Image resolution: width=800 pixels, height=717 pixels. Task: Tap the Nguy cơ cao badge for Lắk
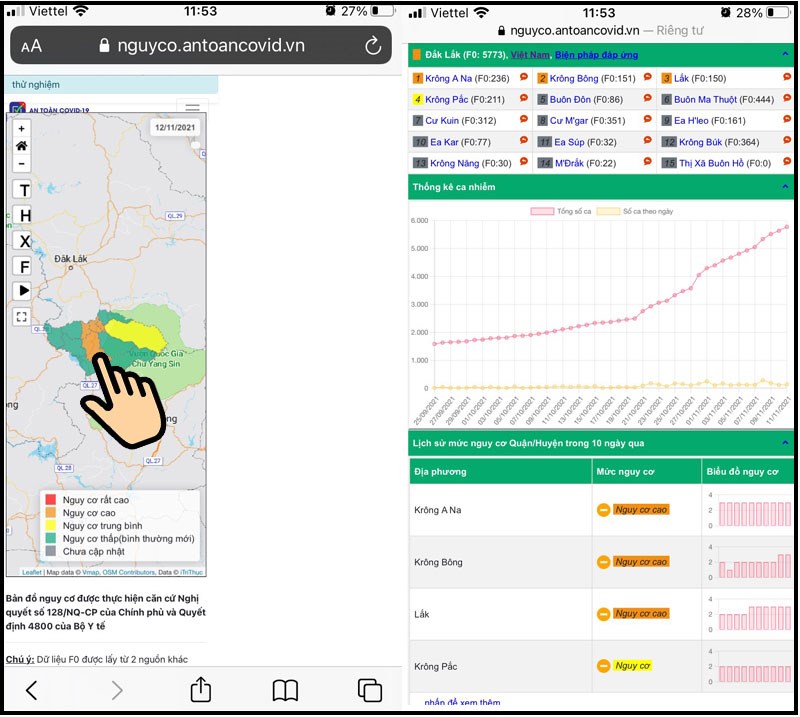click(641, 613)
